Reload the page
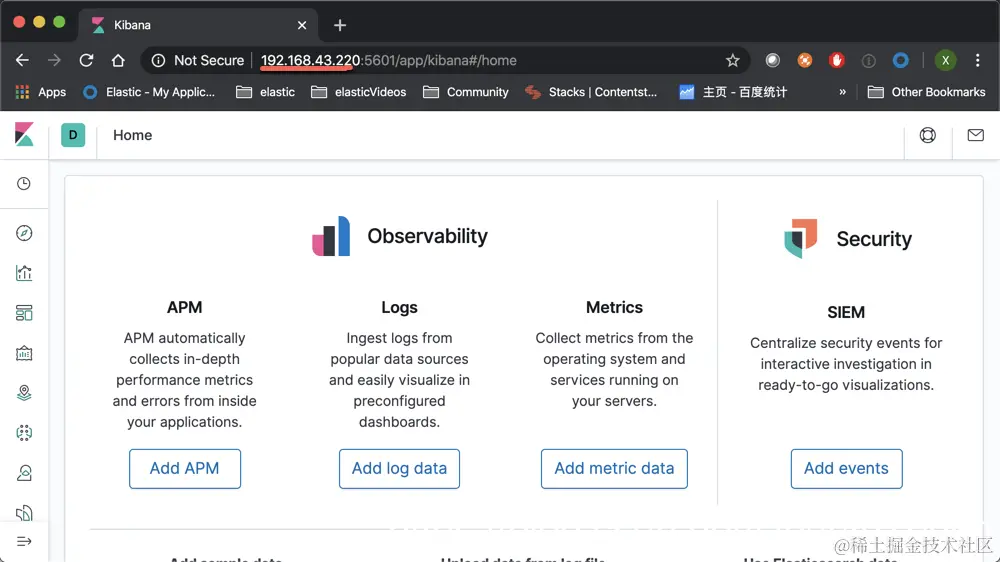Viewport: 1000px width, 562px height. pyautogui.click(x=86, y=61)
